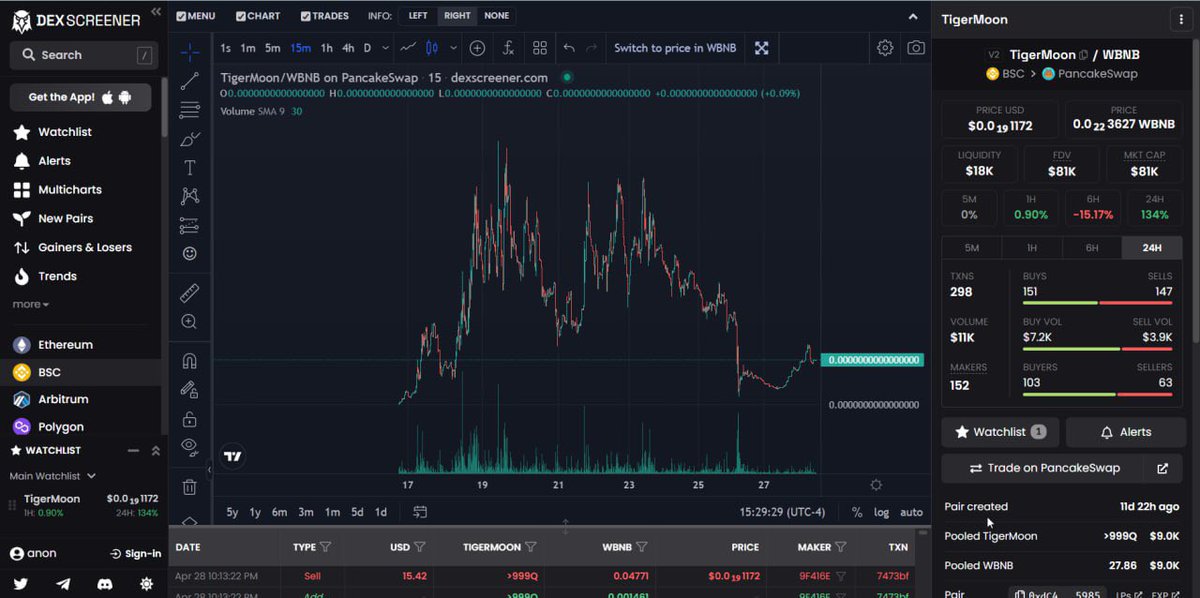Select the 15m timeframe
1200x598 pixels.
301,48
